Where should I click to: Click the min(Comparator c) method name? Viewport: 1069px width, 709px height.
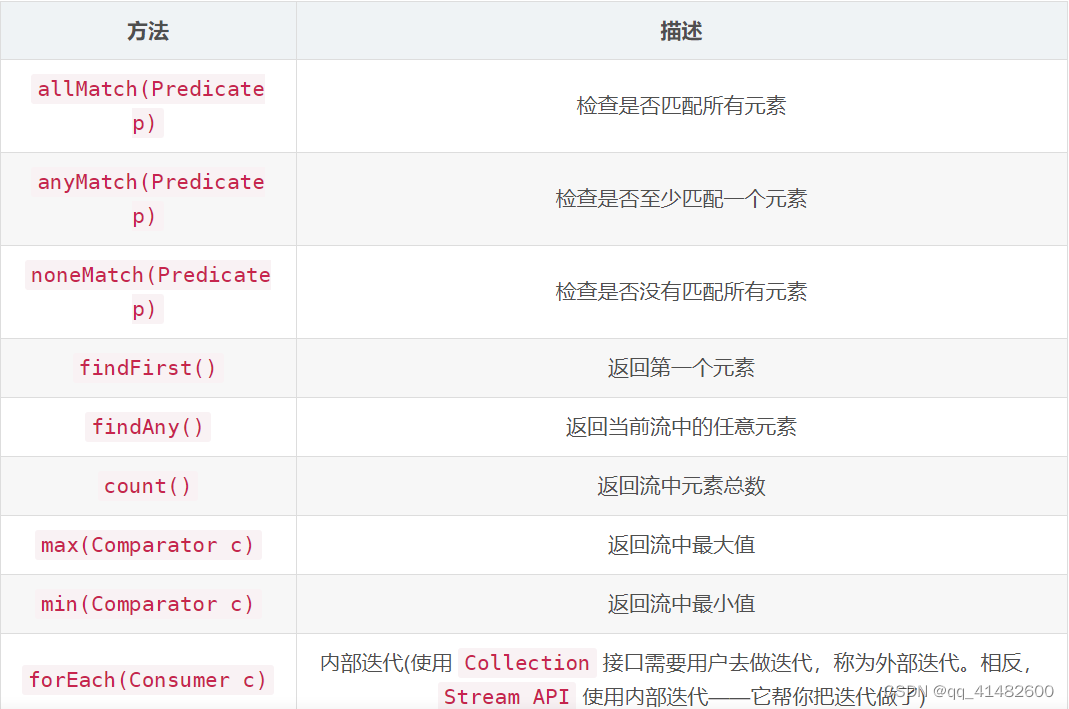click(x=147, y=603)
